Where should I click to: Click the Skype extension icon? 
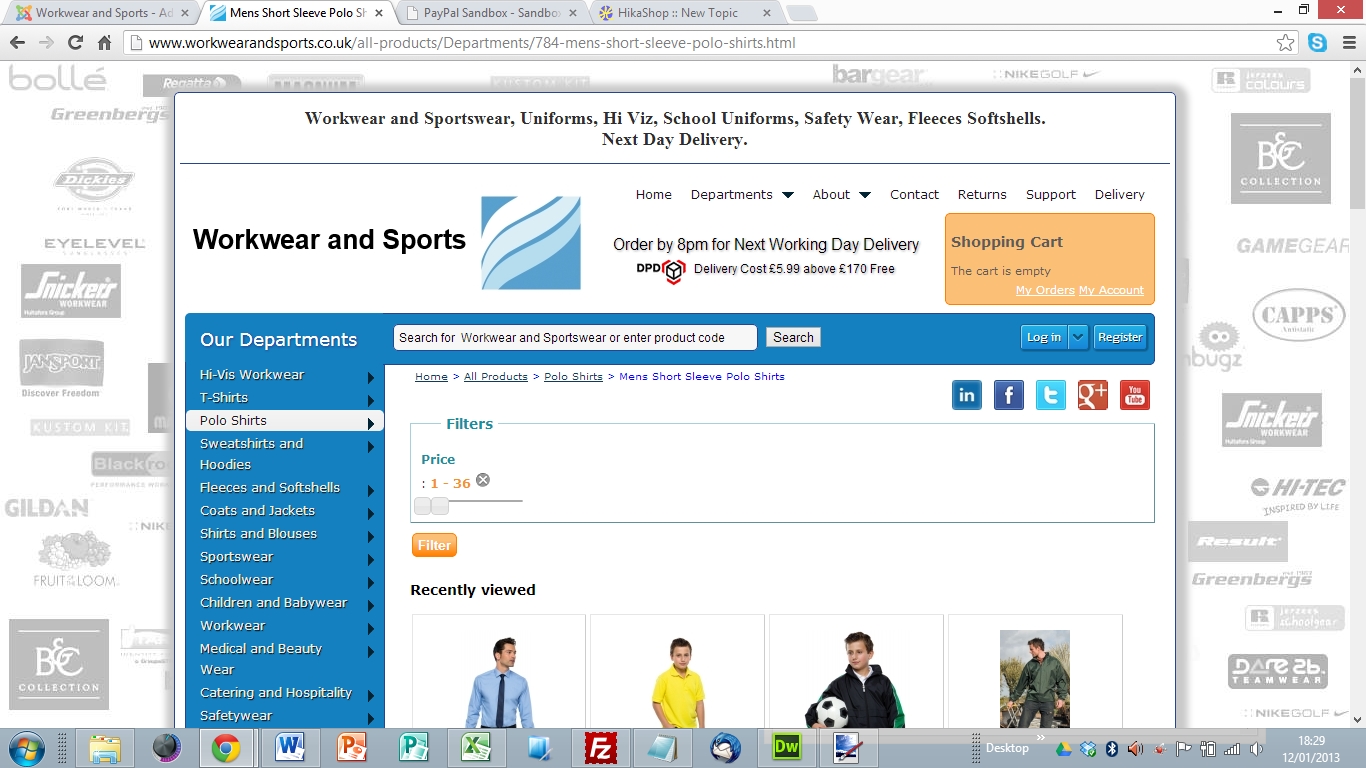[1318, 43]
